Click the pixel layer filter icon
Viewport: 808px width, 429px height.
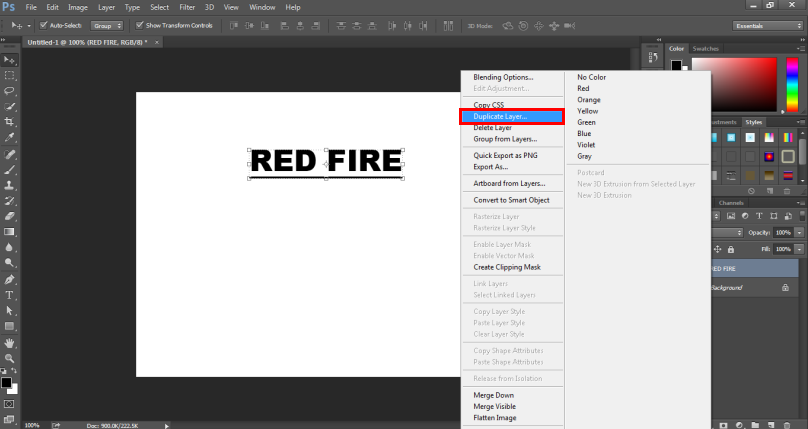coord(731,216)
